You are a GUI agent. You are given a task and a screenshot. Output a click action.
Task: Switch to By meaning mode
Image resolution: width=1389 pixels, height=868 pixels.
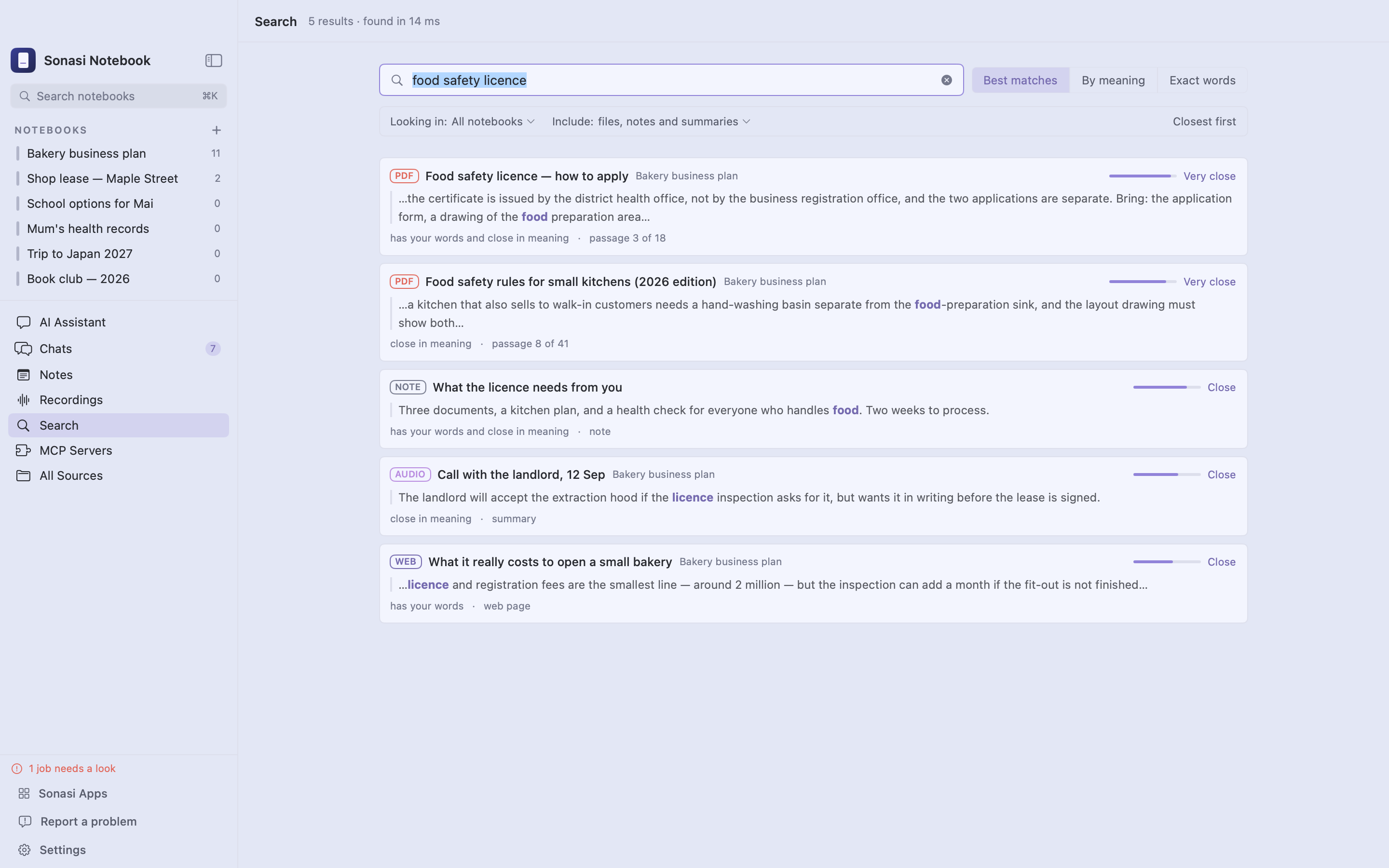click(x=1113, y=80)
